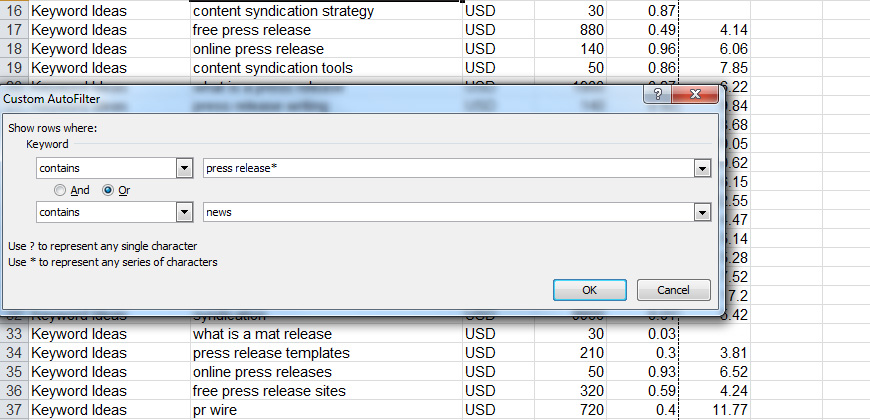Click the cell showing 11.77
Screen dimensions: 870x420
tap(715, 410)
